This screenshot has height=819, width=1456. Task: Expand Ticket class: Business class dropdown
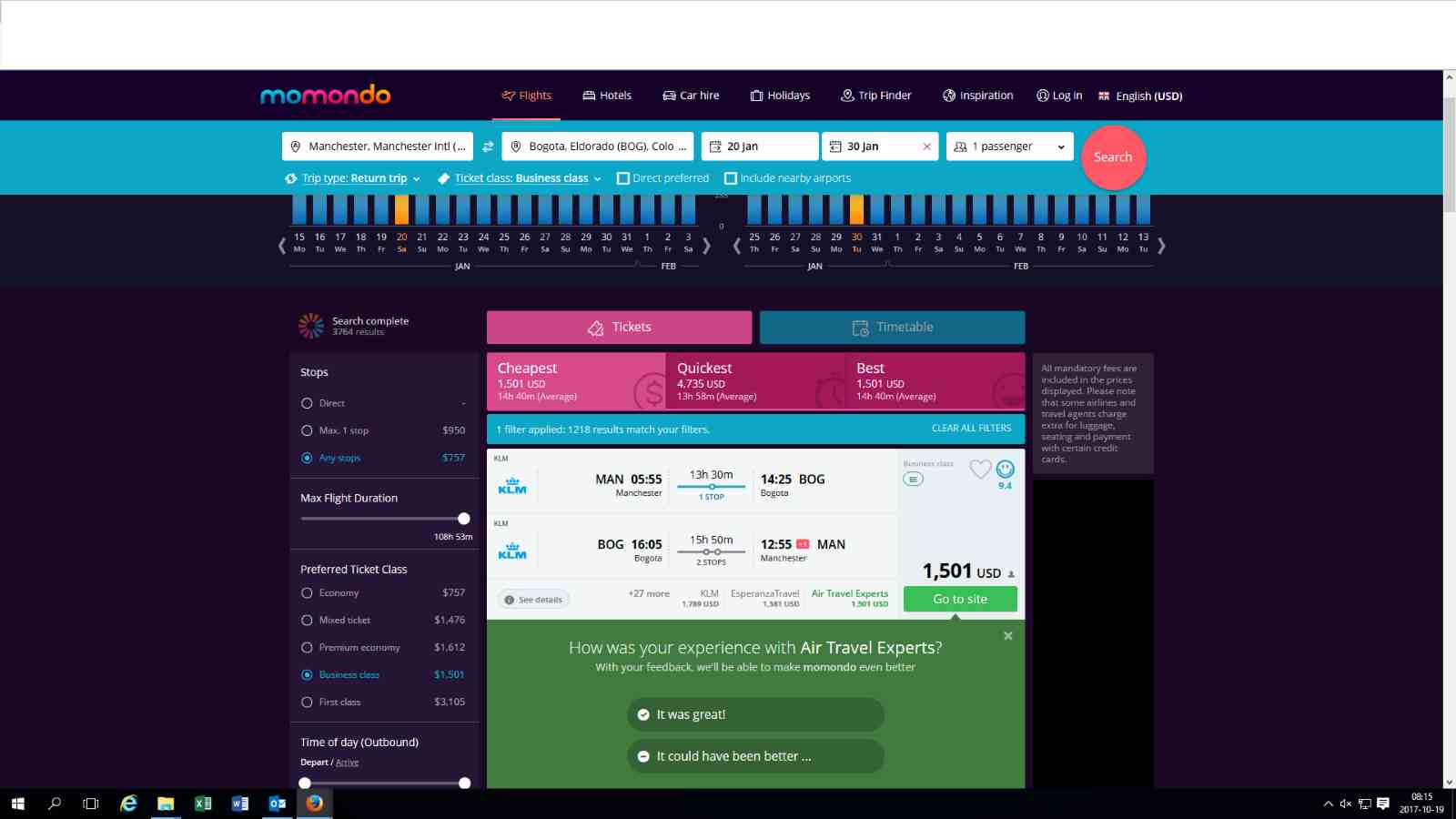tap(521, 178)
